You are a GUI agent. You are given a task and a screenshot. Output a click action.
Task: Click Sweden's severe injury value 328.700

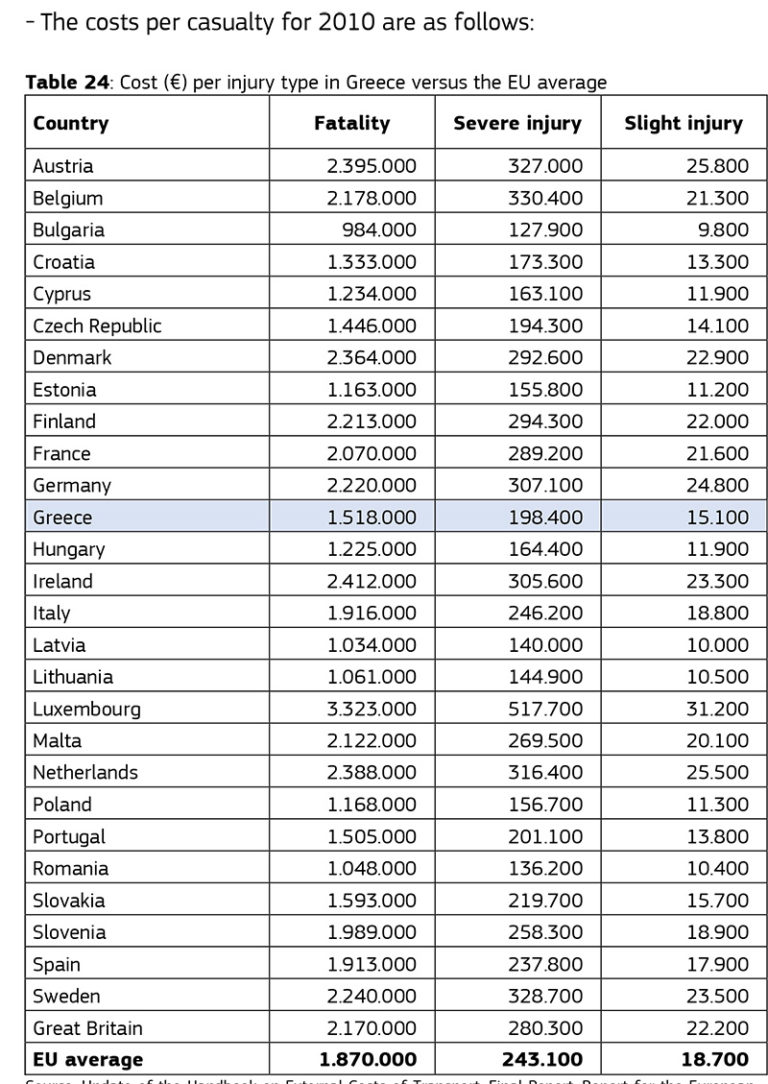point(545,996)
